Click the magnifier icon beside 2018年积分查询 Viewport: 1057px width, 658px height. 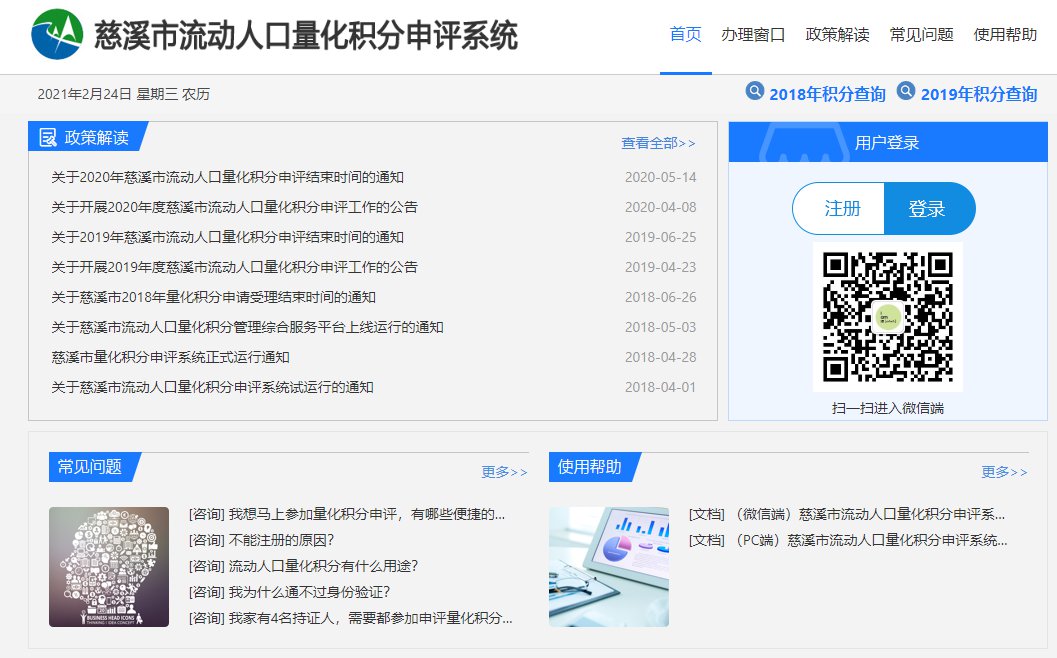[755, 92]
